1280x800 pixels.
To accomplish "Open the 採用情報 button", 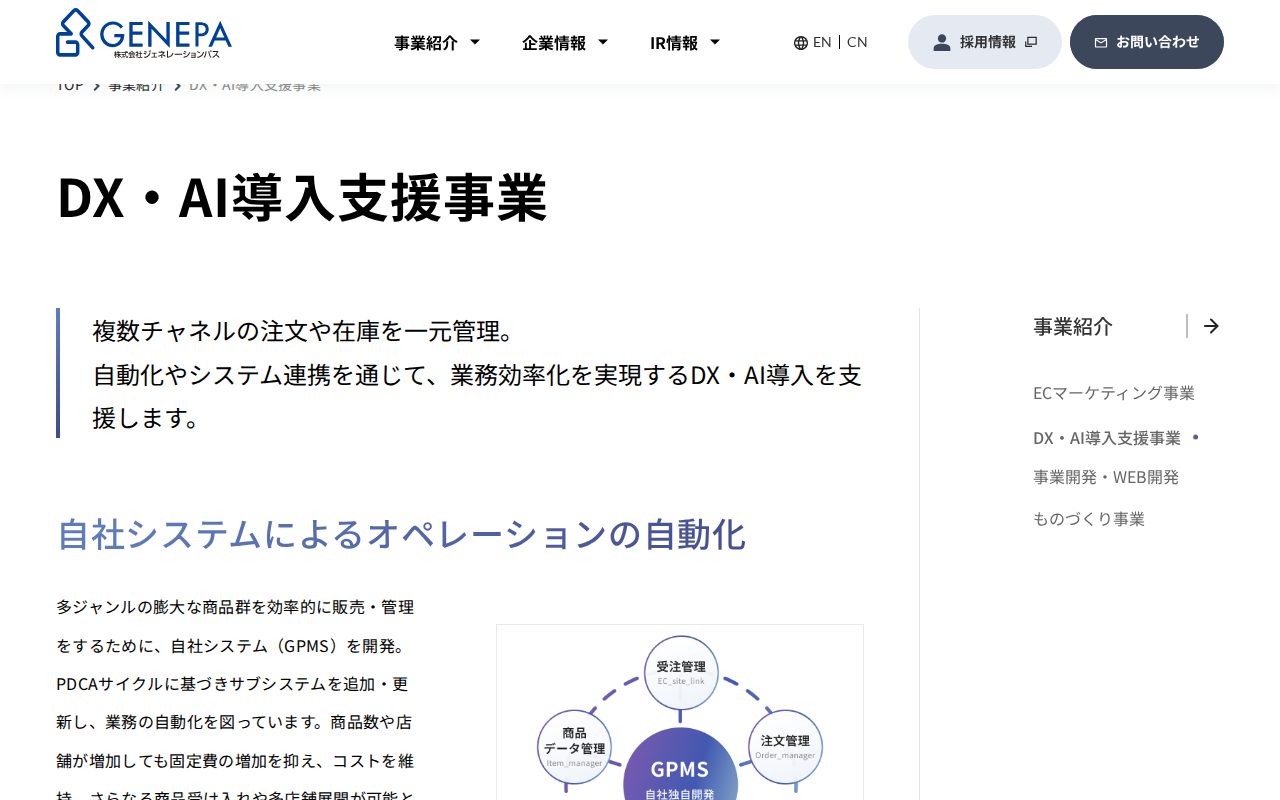I will [x=985, y=42].
